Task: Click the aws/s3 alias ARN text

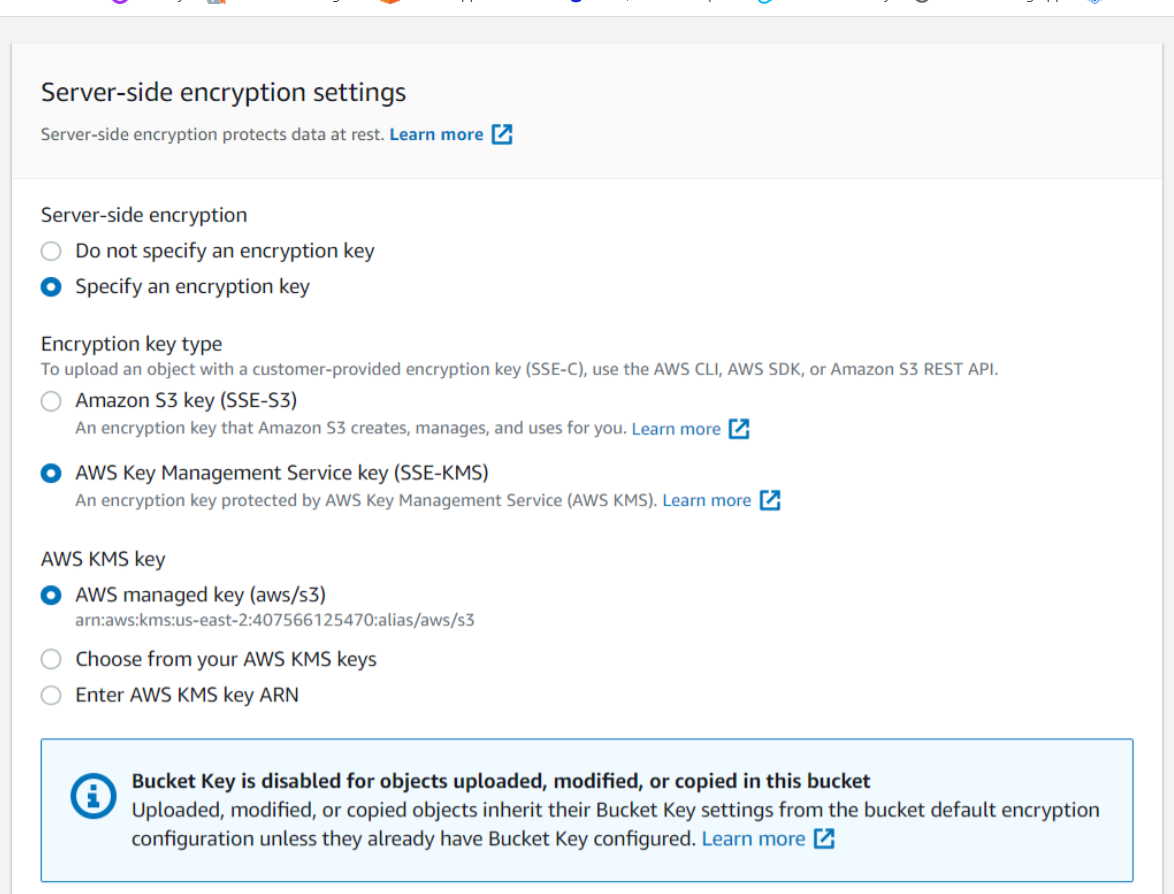Action: pyautogui.click(x=275, y=620)
